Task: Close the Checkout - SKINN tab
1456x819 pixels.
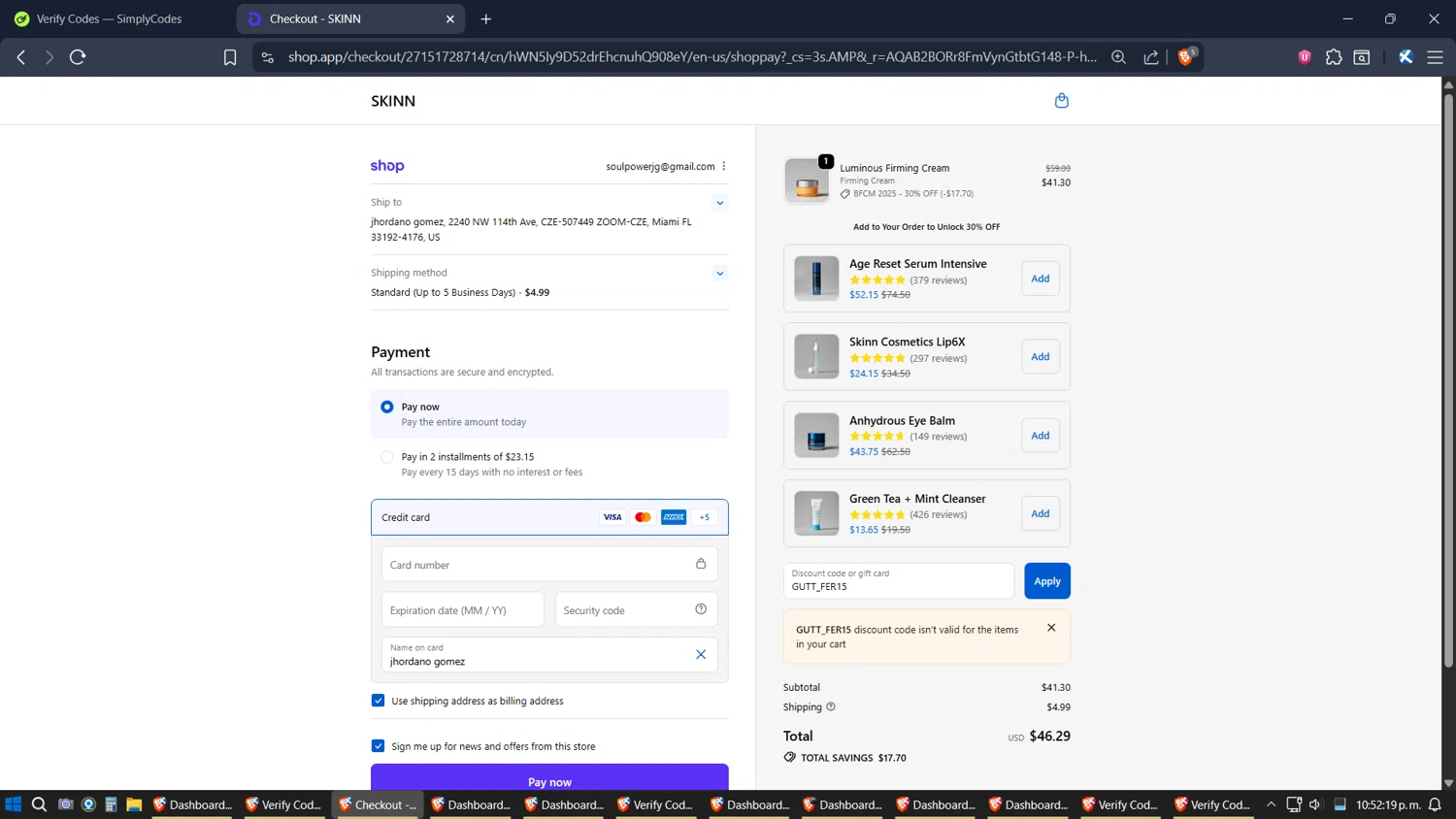Action: pyautogui.click(x=450, y=18)
